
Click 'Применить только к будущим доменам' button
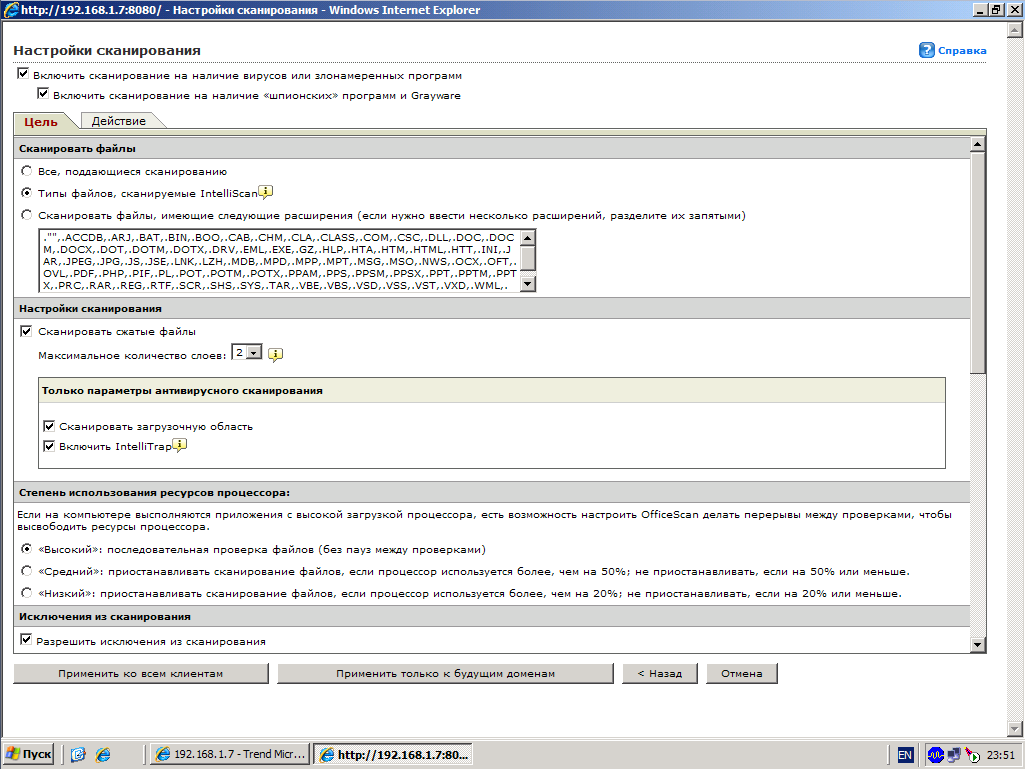point(445,674)
